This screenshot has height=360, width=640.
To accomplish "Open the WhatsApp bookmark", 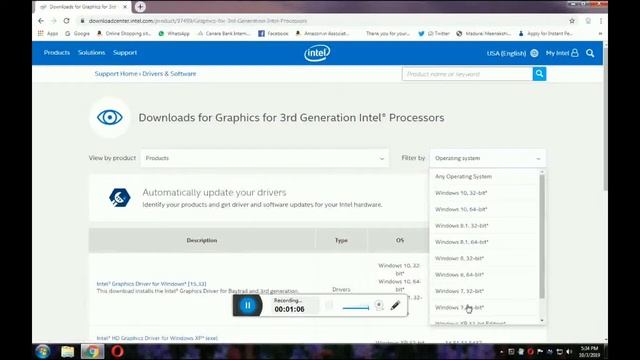I will tap(174, 33).
